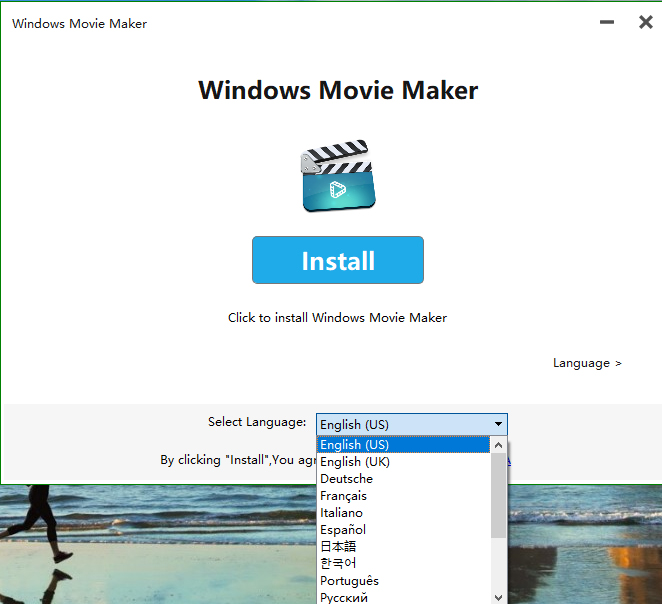The height and width of the screenshot is (604, 662).
Task: Click the "Select Language:" label
Action: (257, 422)
